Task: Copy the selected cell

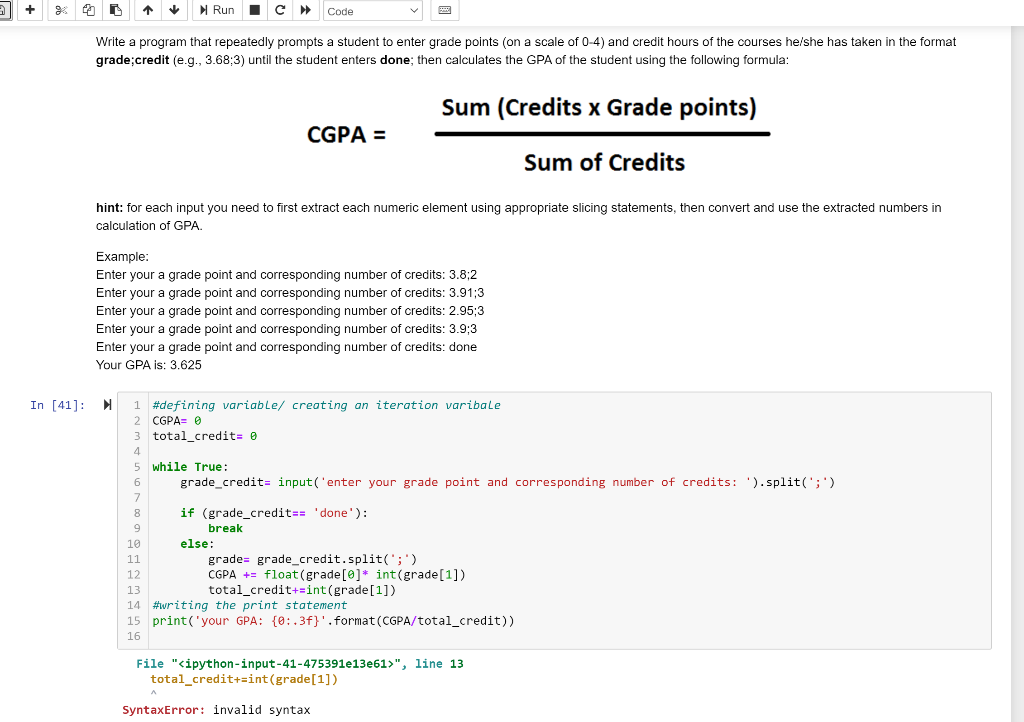Action: (88, 10)
